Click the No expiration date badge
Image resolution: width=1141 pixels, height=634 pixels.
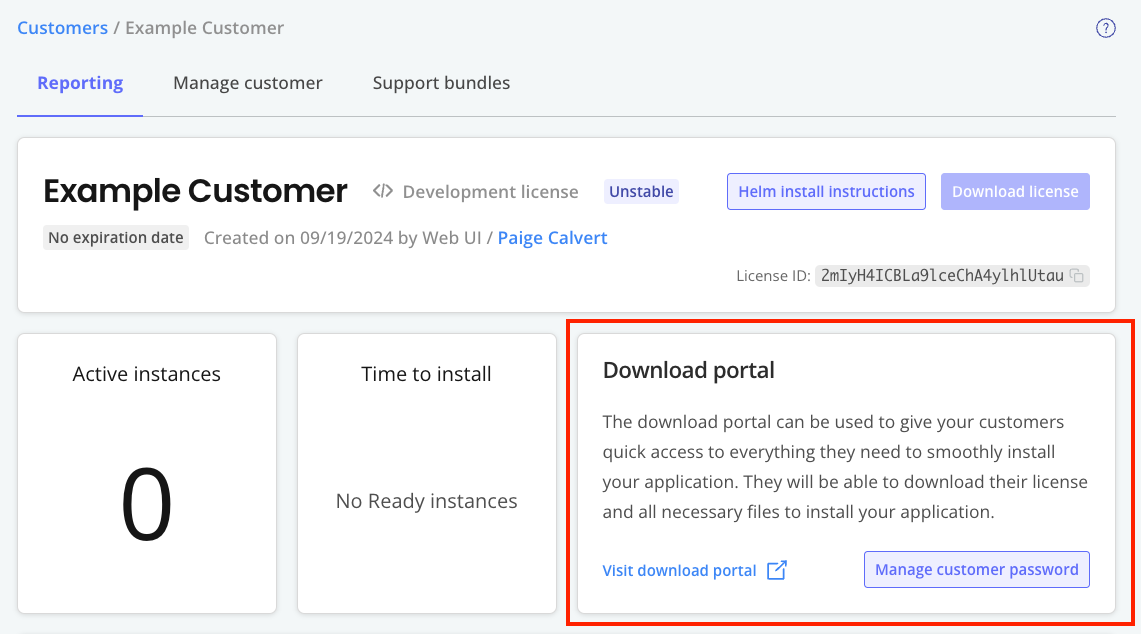116,238
